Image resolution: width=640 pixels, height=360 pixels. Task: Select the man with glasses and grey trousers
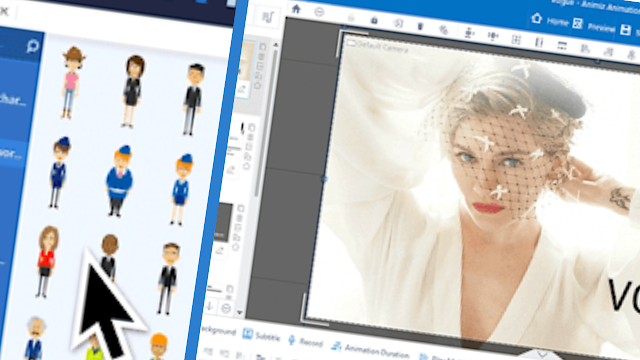coord(168,279)
